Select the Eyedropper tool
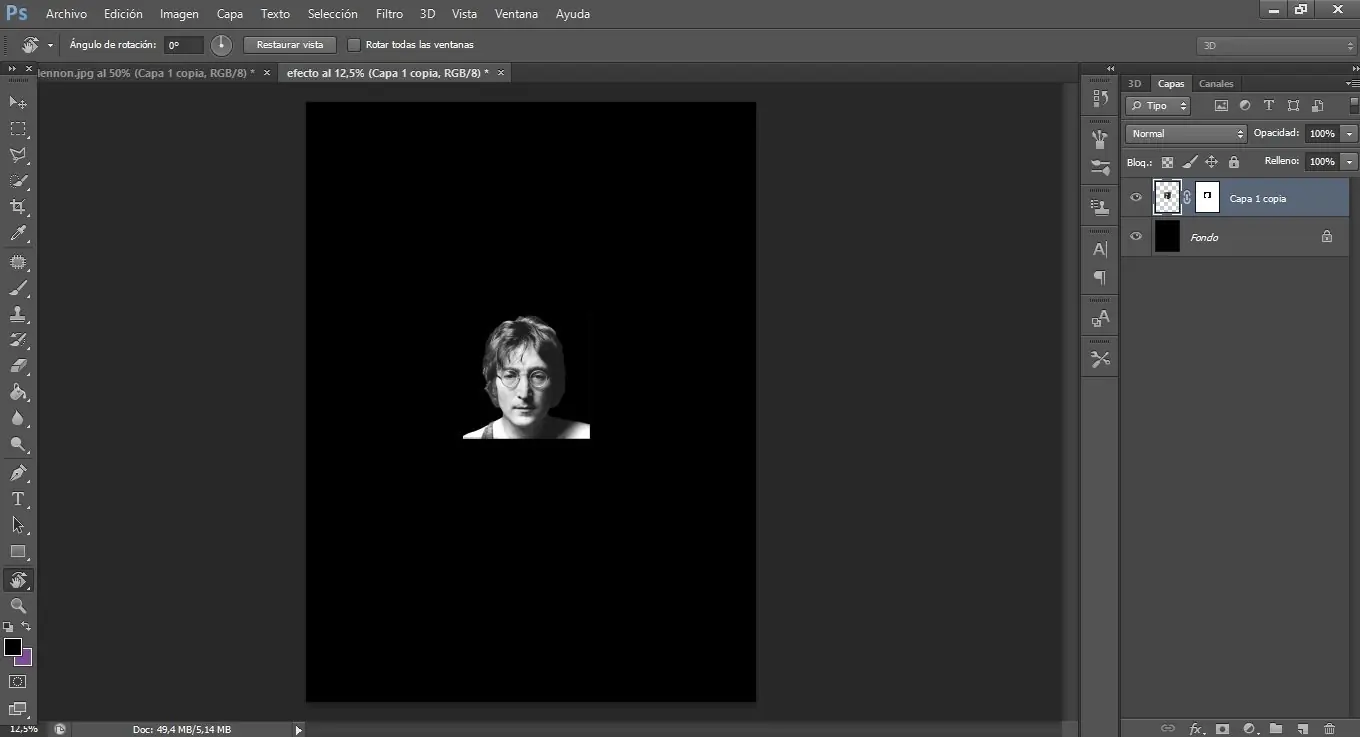The image size is (1360, 737). tap(18, 234)
